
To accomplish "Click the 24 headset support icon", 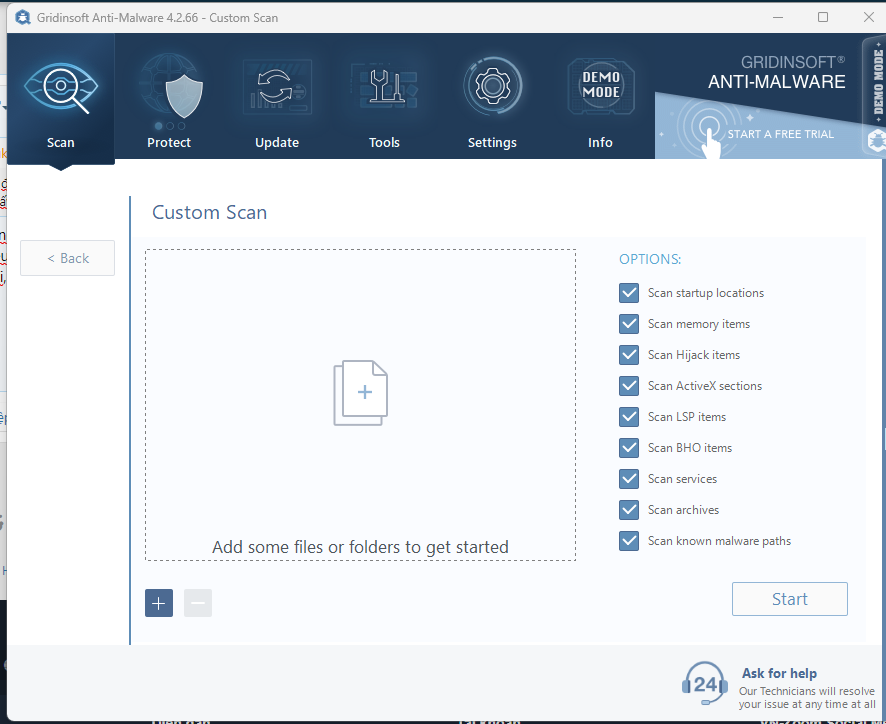I will [705, 683].
